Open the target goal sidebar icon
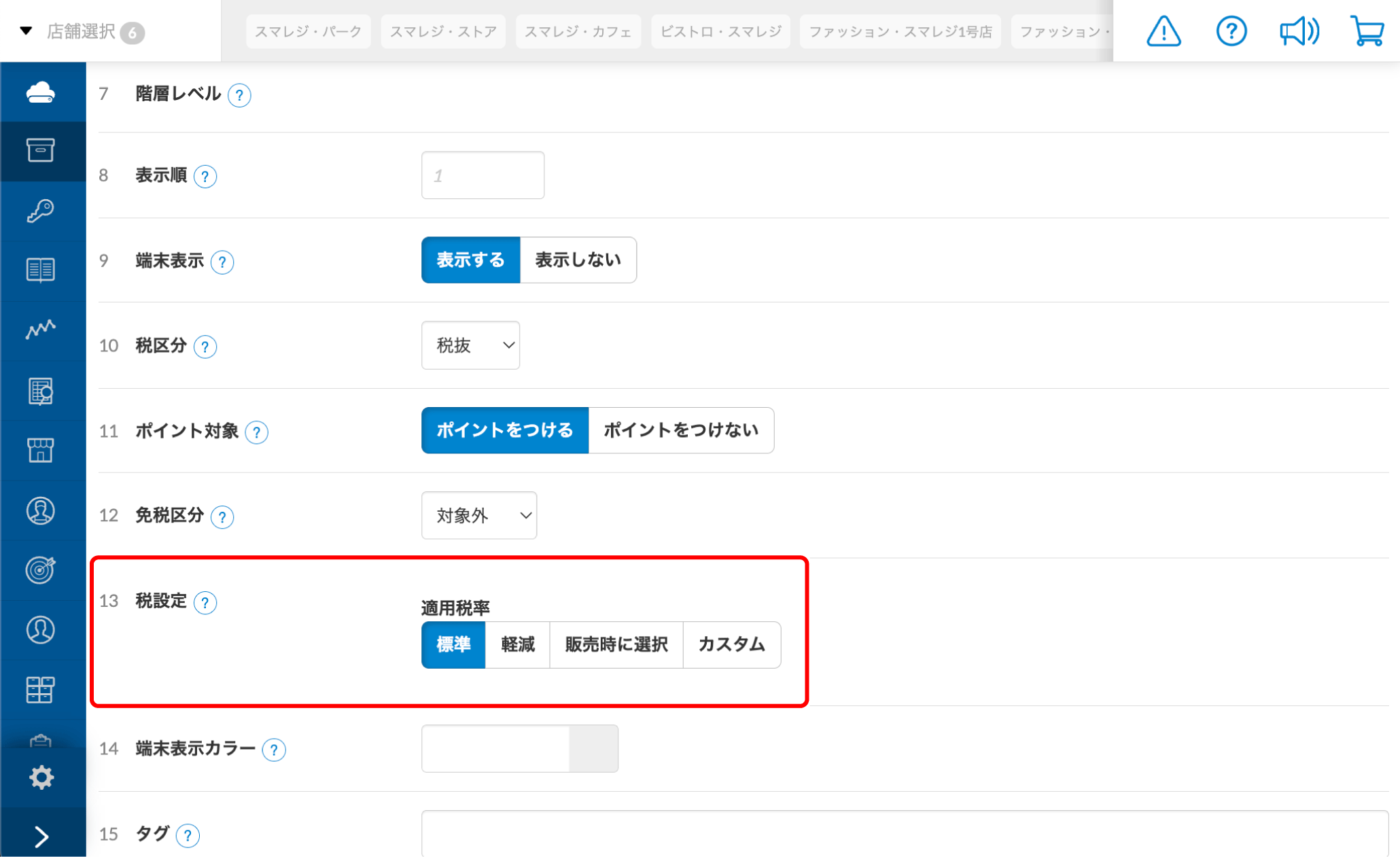 tap(41, 570)
